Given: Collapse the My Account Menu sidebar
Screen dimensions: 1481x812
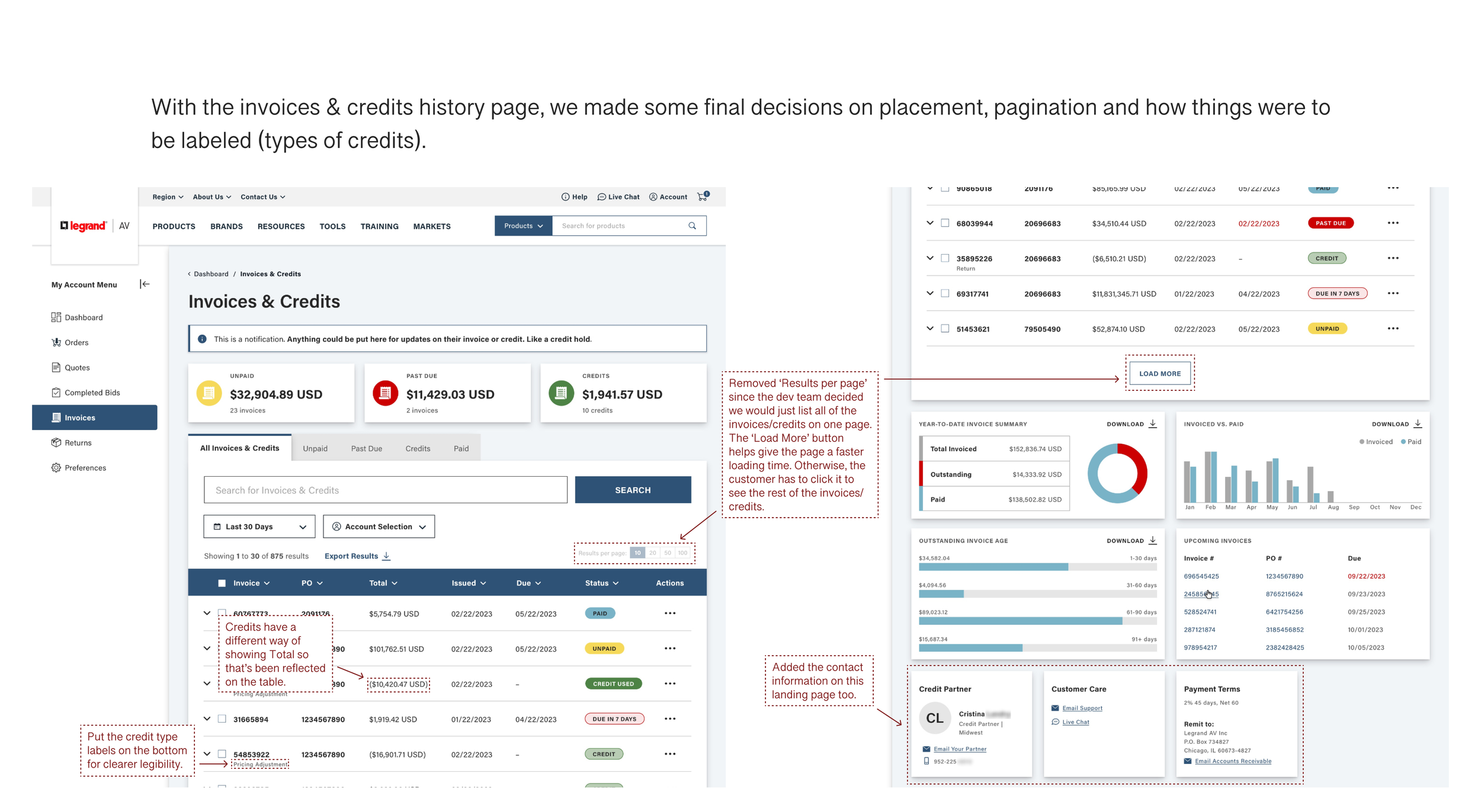Looking at the screenshot, I should click(145, 284).
